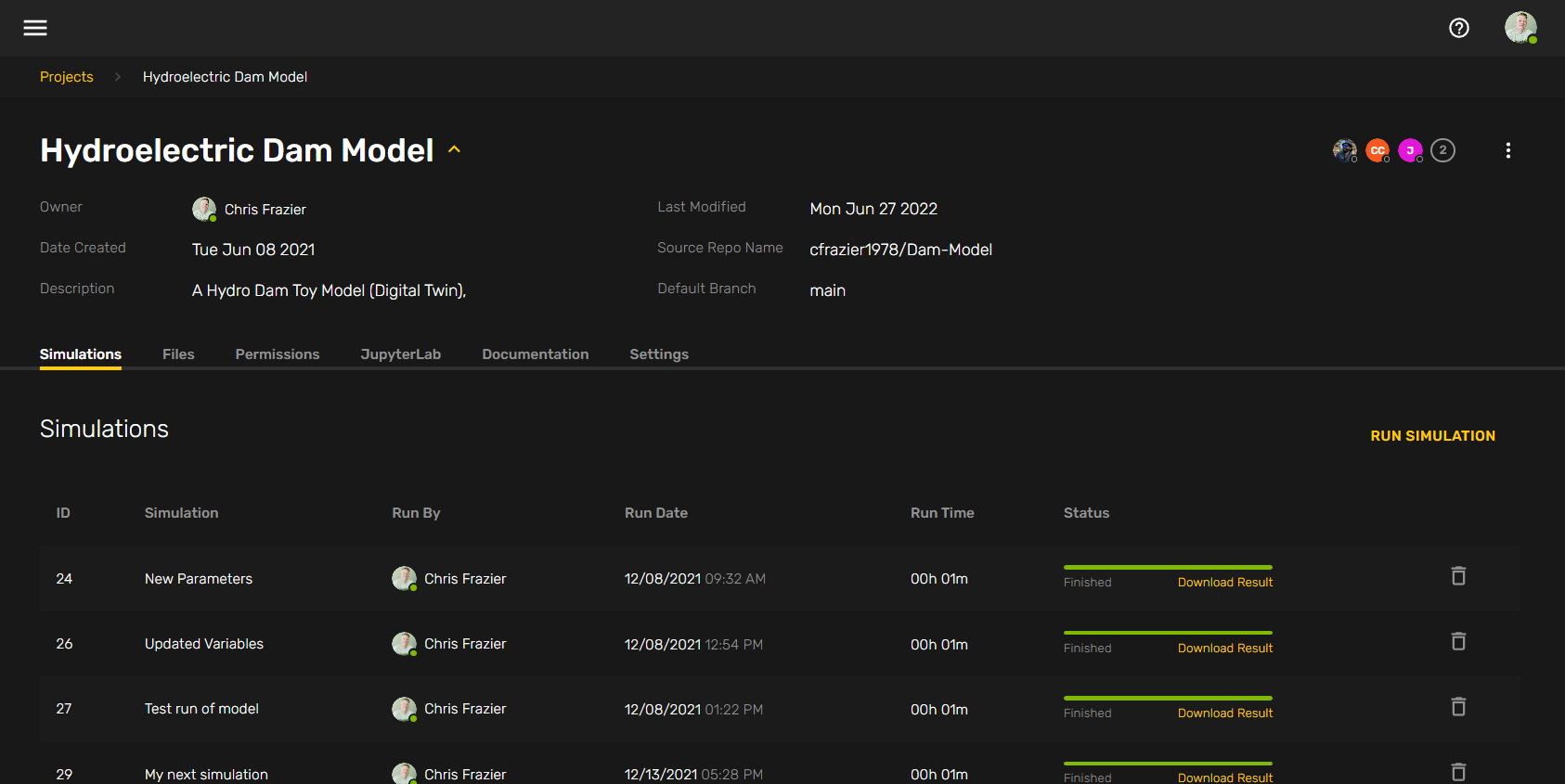Click the default branch value main
The image size is (1565, 784).
[x=827, y=290]
